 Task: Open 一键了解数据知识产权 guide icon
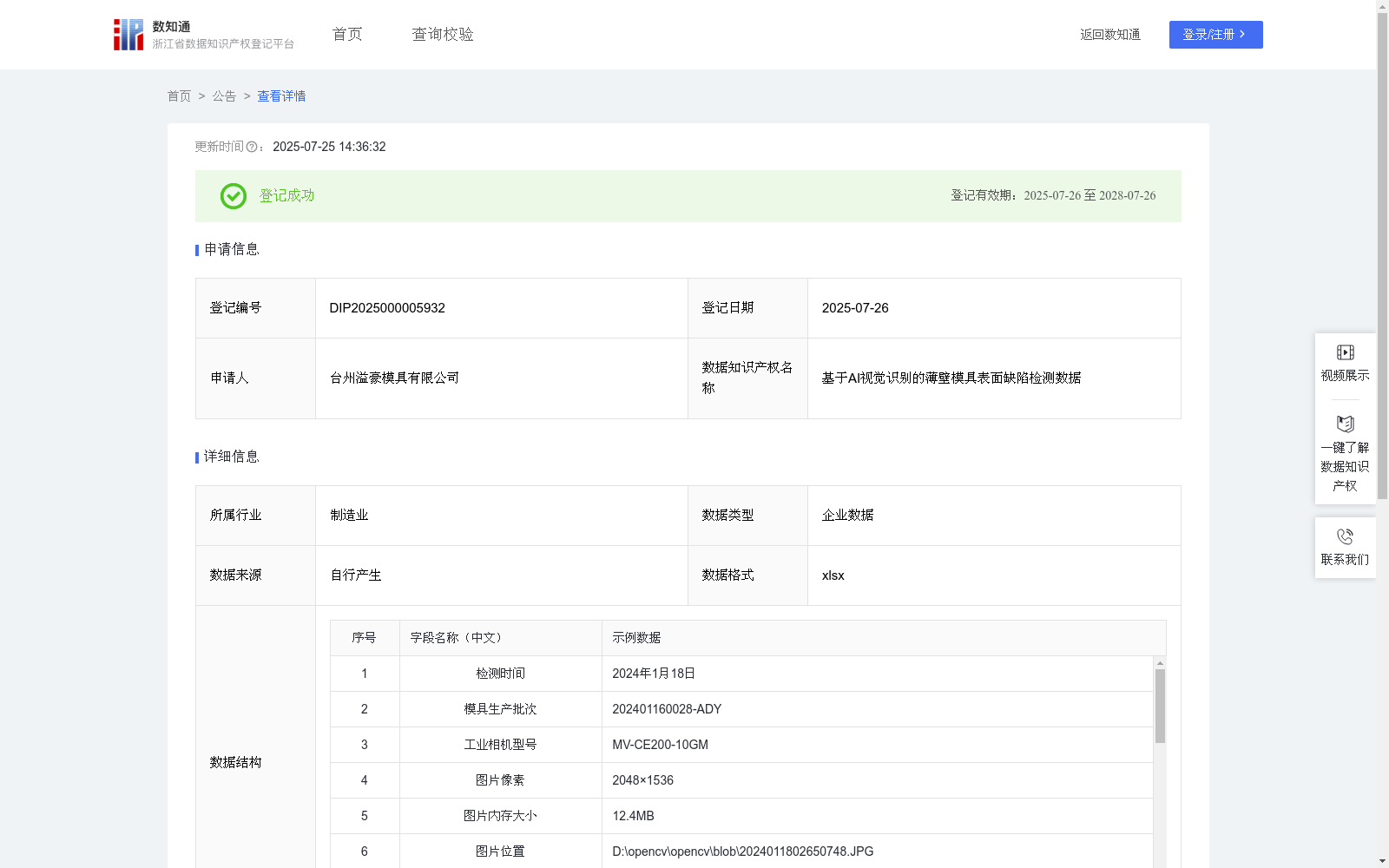click(x=1345, y=424)
